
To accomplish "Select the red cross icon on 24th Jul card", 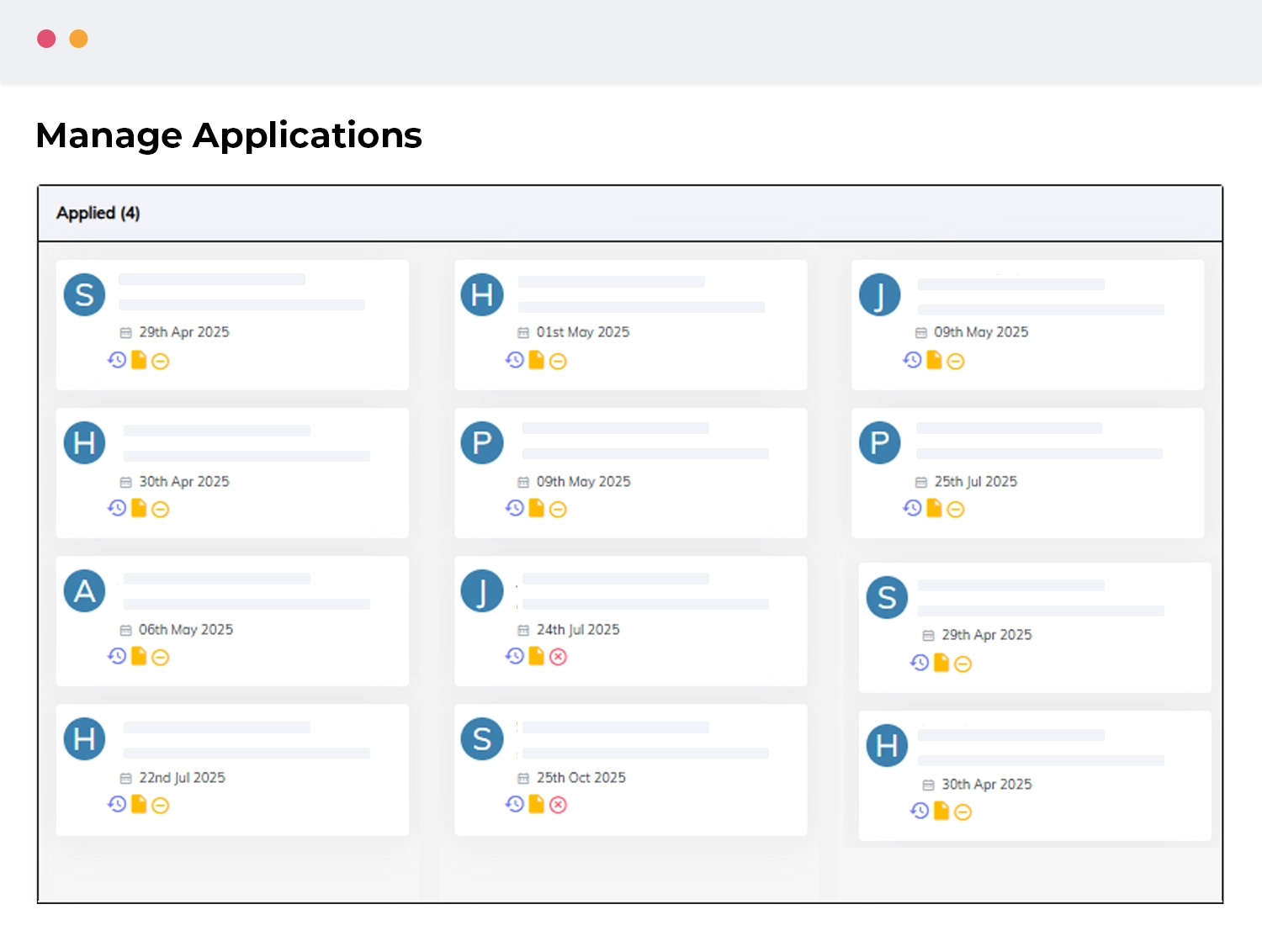I will point(558,657).
